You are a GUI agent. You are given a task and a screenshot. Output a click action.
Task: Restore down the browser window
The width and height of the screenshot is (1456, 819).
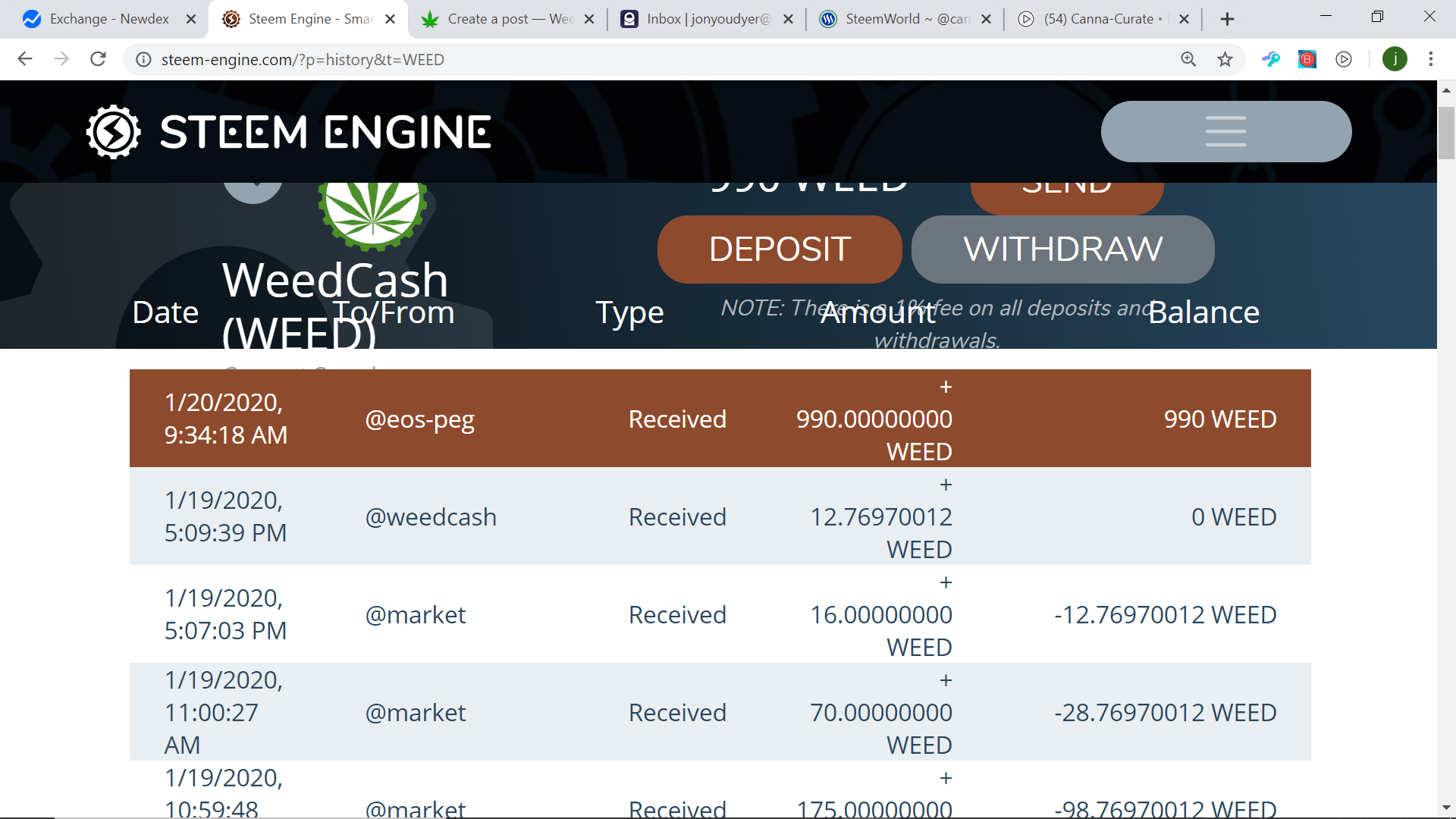[1377, 16]
